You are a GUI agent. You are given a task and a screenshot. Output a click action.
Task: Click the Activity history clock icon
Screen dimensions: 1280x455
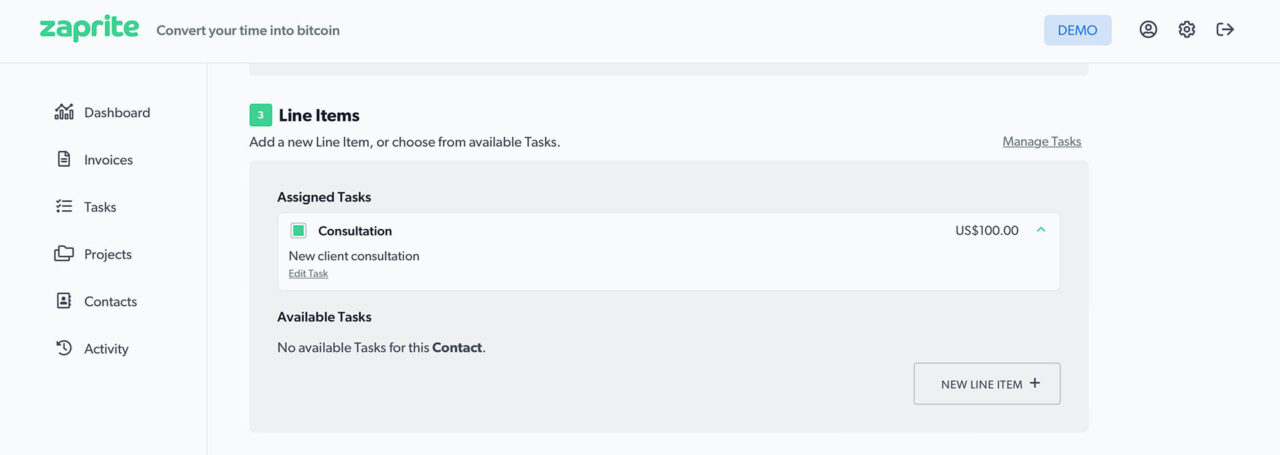64,348
